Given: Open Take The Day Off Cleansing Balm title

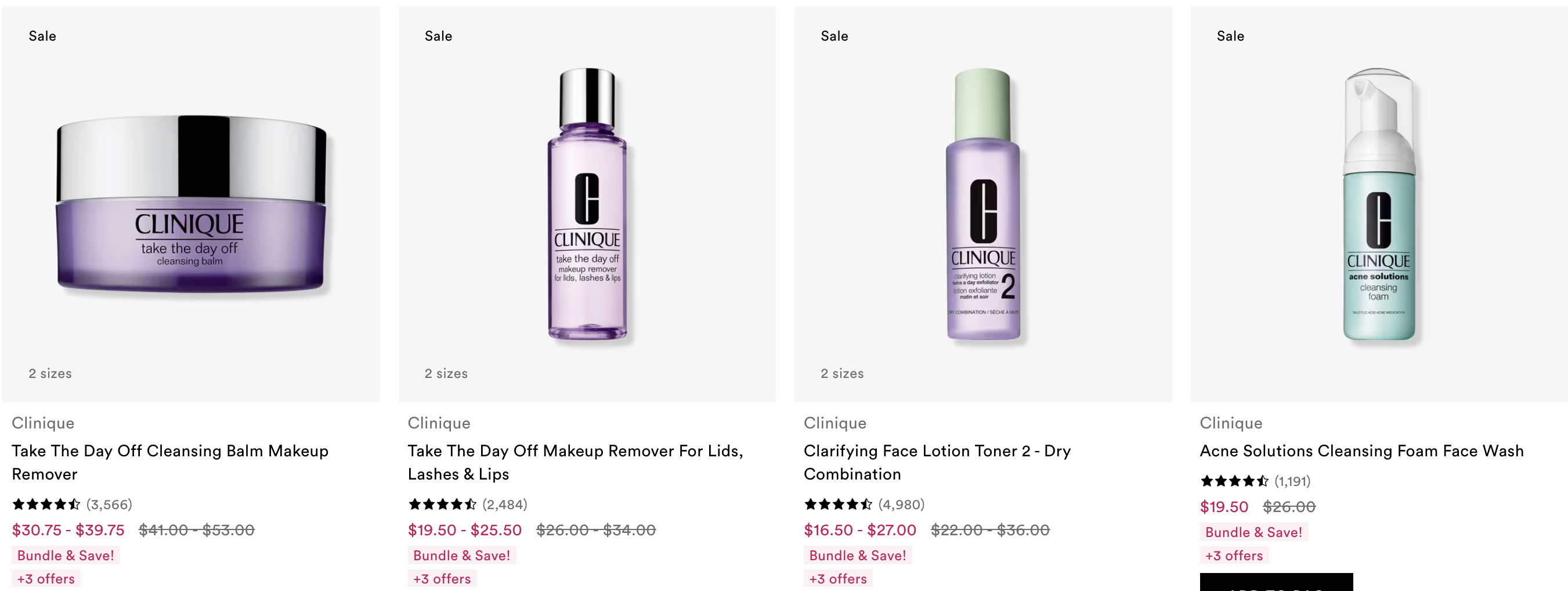Looking at the screenshot, I should 171,462.
